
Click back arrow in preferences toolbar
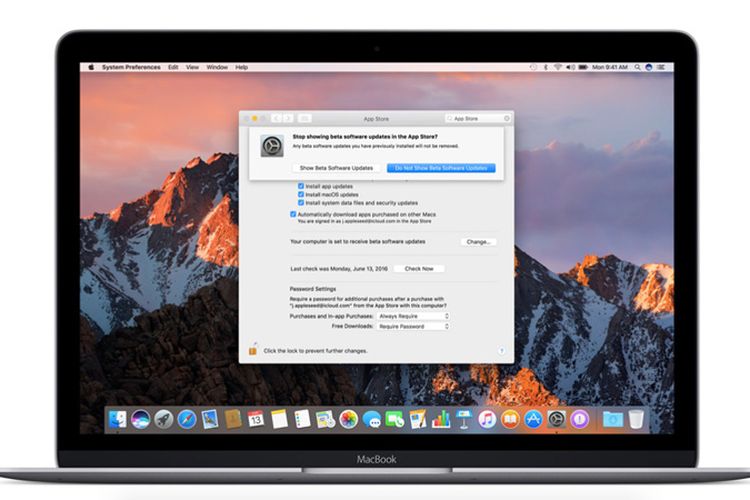(x=276, y=118)
